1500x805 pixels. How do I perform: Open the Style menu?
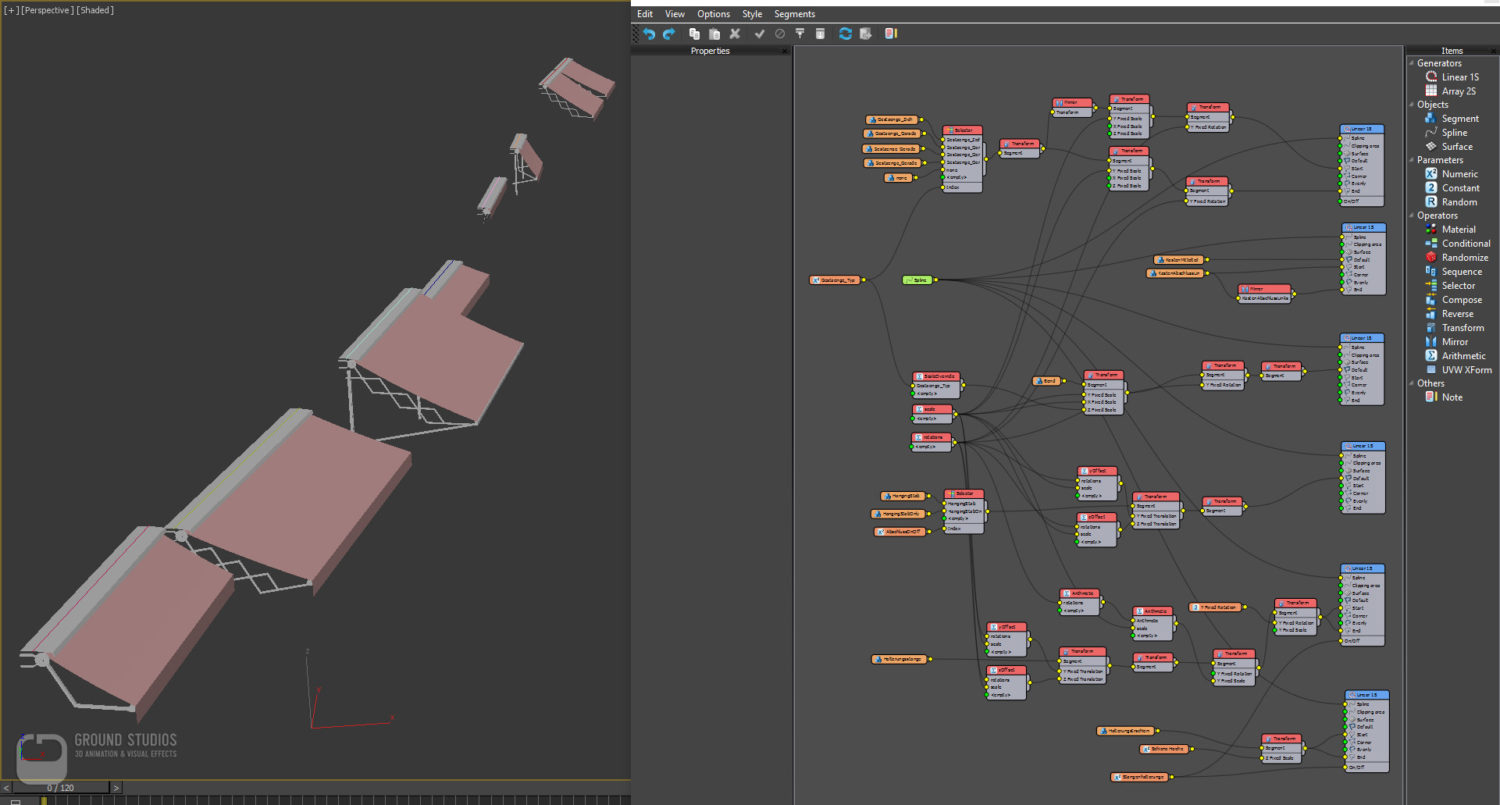(x=752, y=14)
